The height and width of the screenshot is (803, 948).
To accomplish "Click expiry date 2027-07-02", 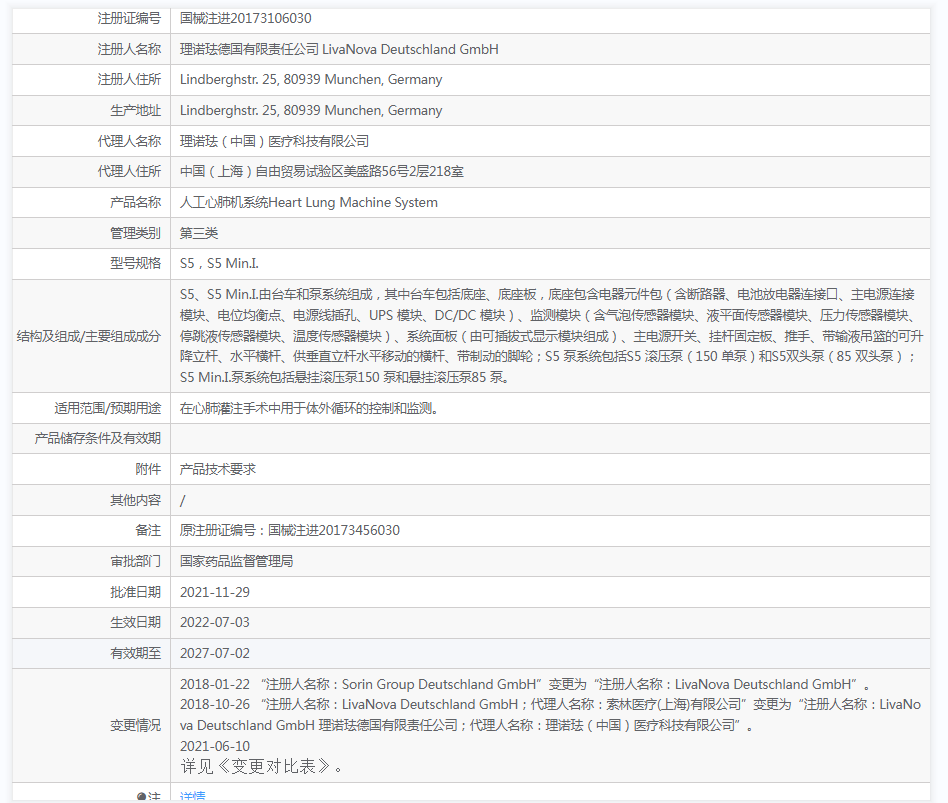I will click(215, 653).
